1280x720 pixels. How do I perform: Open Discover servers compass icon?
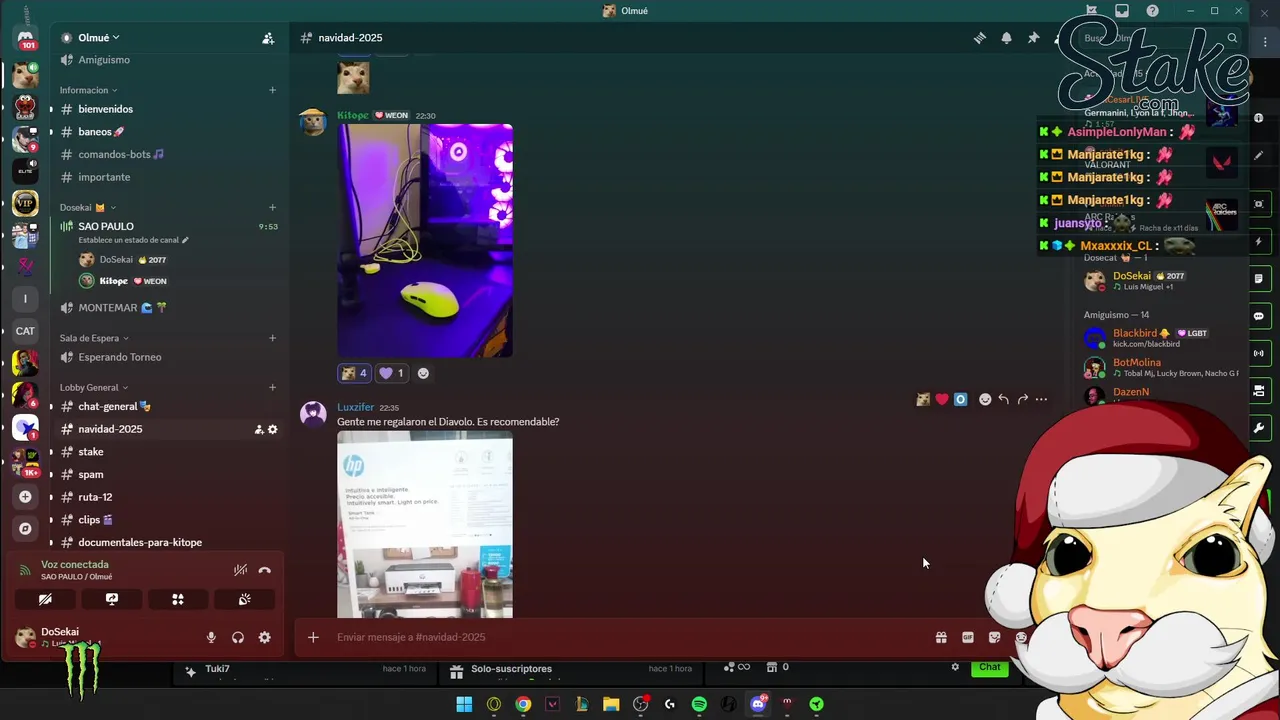point(26,529)
